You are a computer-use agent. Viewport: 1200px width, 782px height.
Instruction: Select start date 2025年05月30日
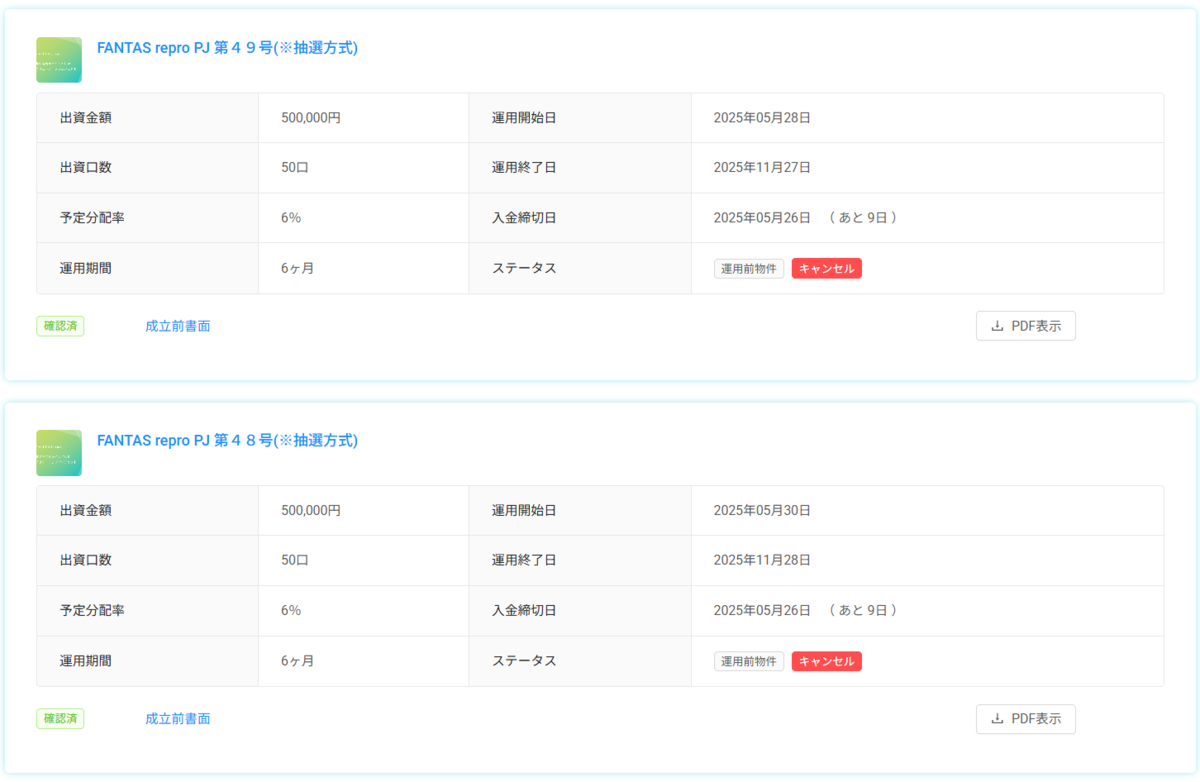click(x=762, y=511)
